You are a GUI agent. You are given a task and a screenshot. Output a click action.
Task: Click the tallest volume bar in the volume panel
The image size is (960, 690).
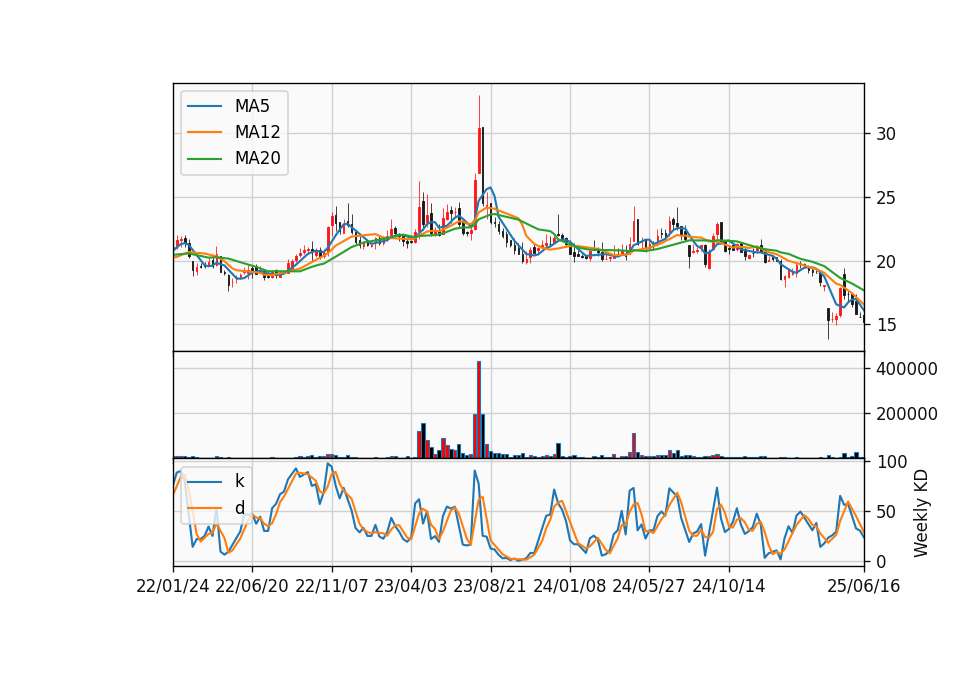(479, 410)
